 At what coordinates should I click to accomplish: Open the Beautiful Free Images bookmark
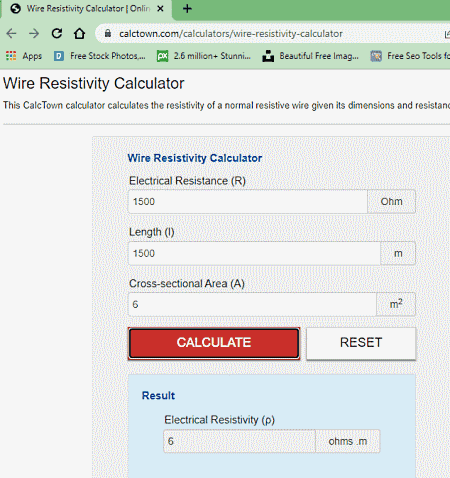(x=310, y=56)
